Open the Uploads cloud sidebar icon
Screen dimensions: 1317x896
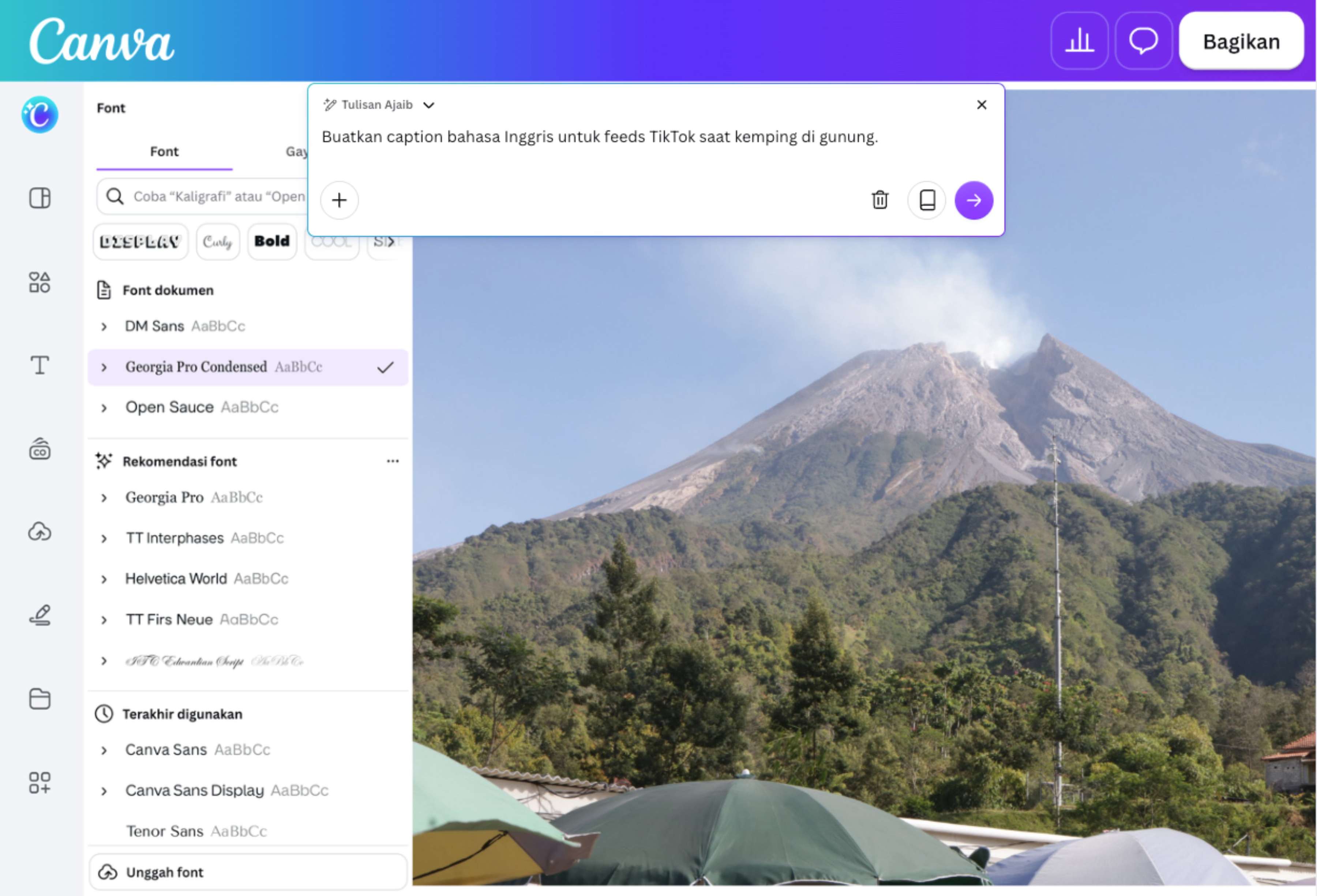(40, 532)
